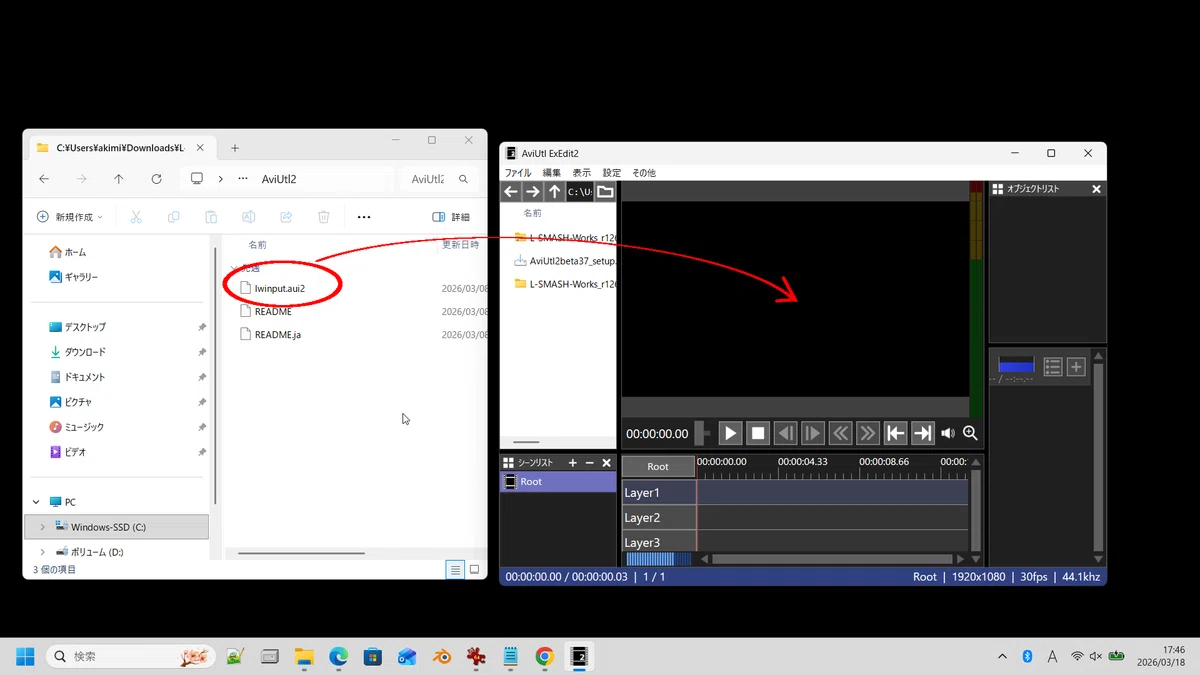This screenshot has width=1200, height=675.
Task: Collapse the PC node in navigation pane
Action: [36, 502]
